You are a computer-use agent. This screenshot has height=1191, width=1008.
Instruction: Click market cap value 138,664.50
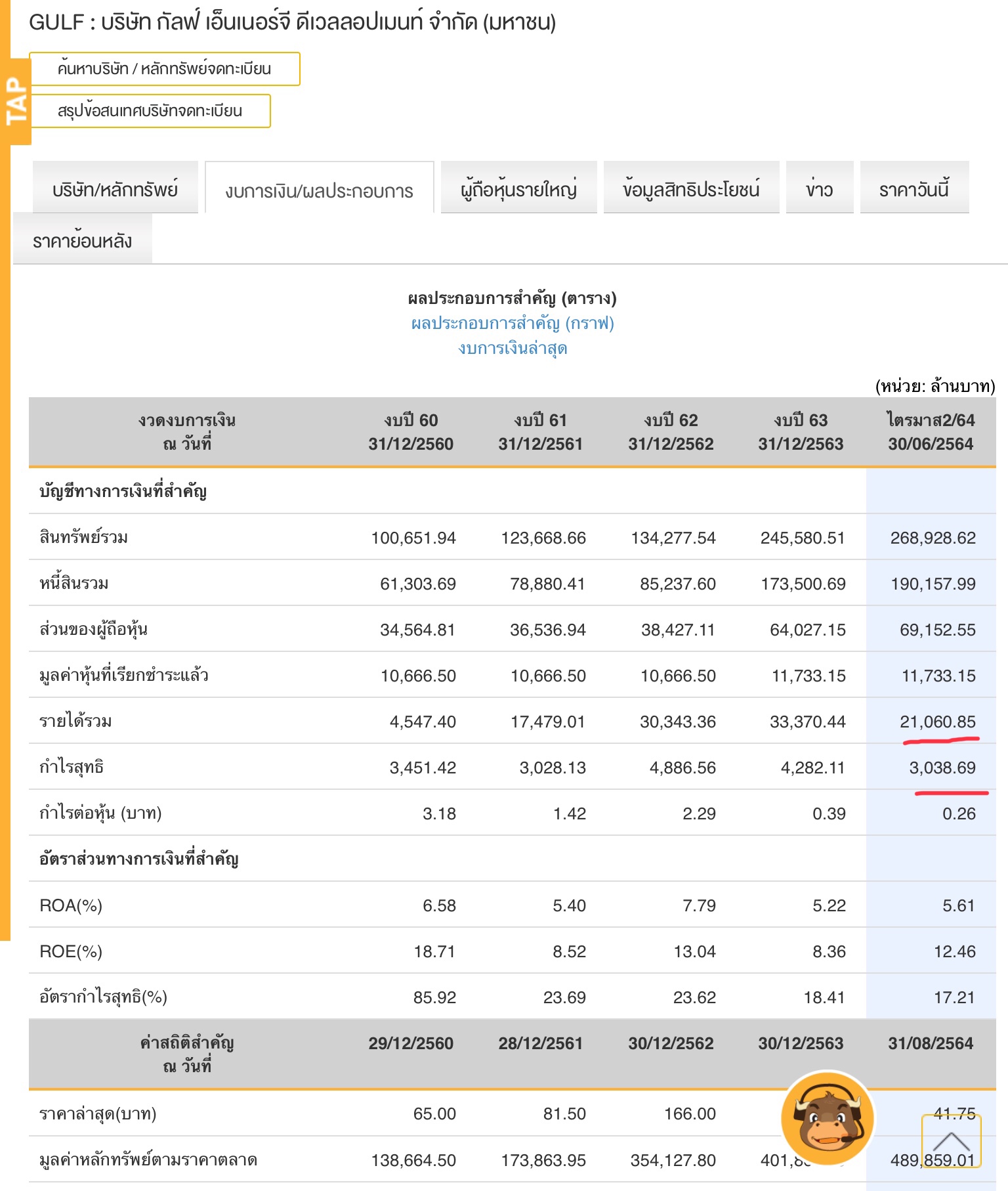[x=413, y=1160]
